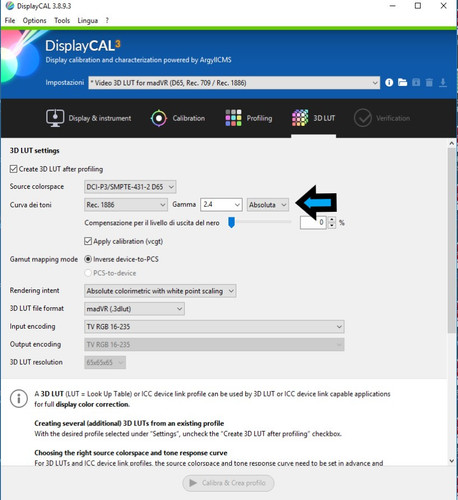The height and width of the screenshot is (500, 458).
Task: Increase black output percent with up arrow
Action: (x=332, y=220)
